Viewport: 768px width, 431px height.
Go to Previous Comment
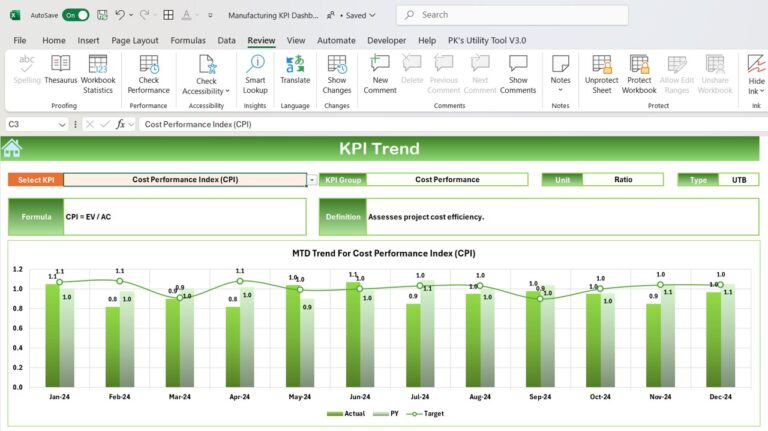tap(443, 74)
